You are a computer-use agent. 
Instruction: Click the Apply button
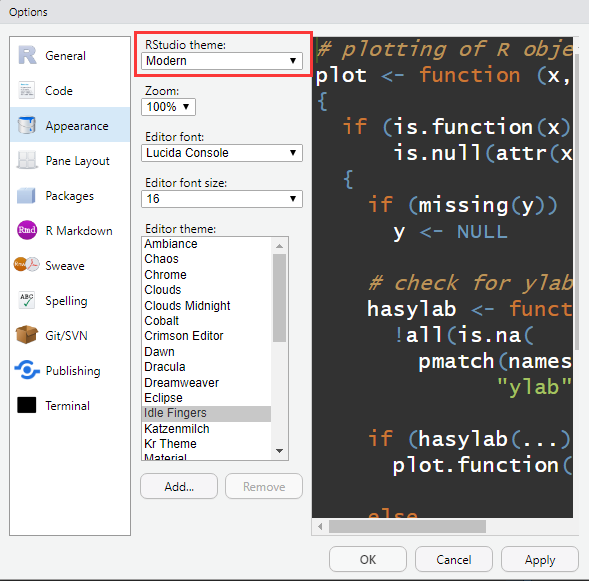click(x=539, y=559)
